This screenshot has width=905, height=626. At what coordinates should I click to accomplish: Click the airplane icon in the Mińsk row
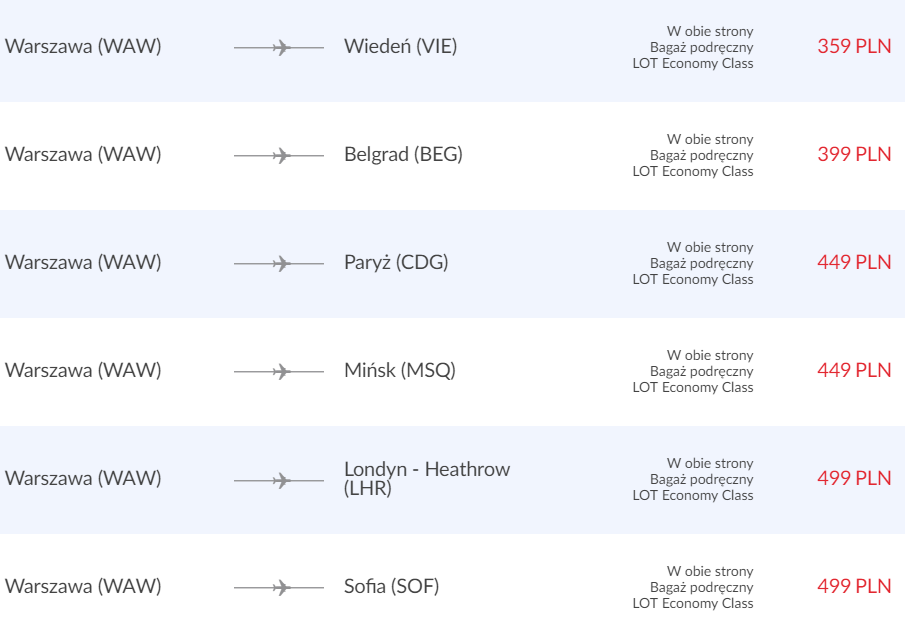click(281, 372)
